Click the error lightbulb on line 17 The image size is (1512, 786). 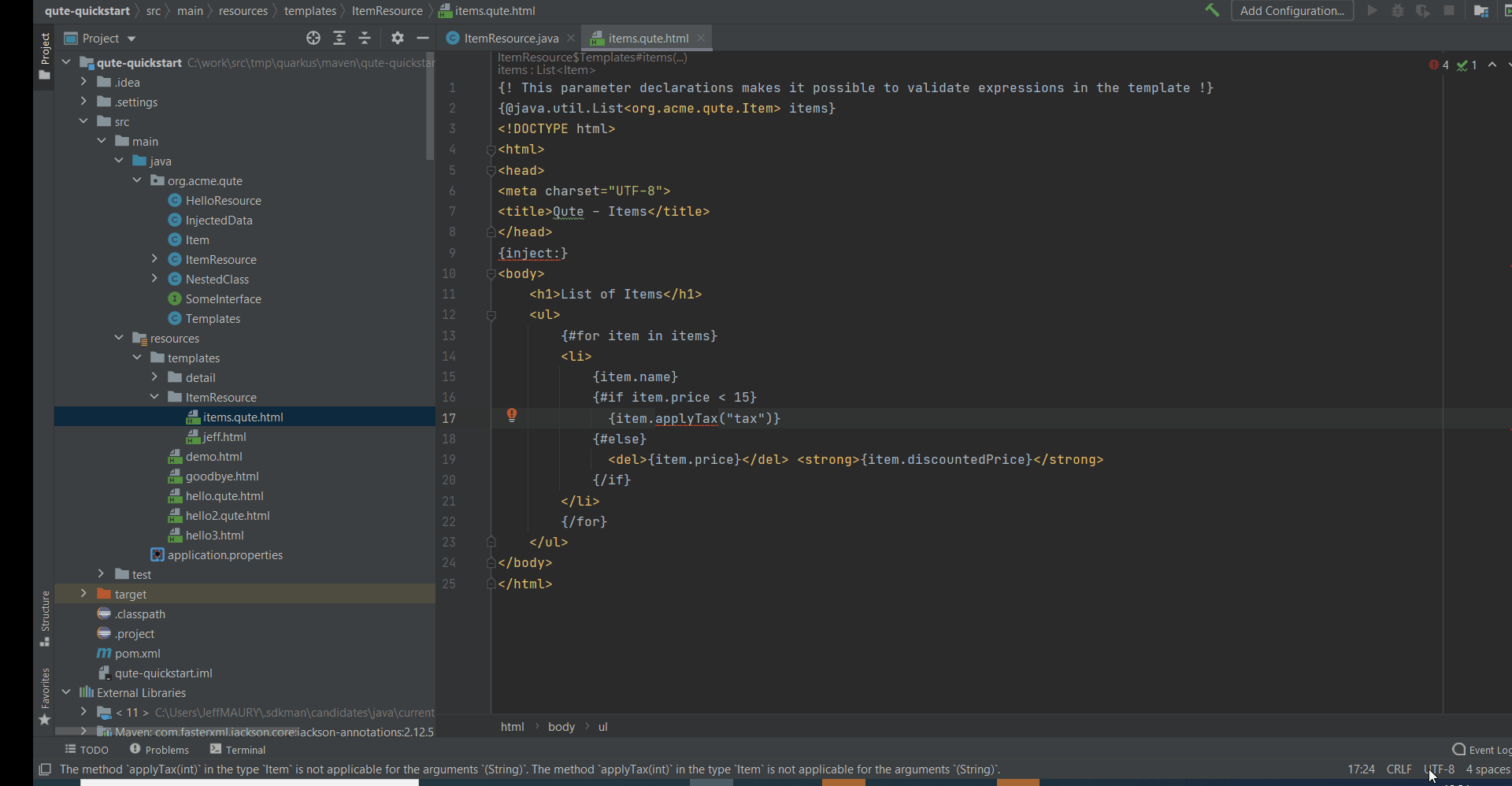coord(512,415)
